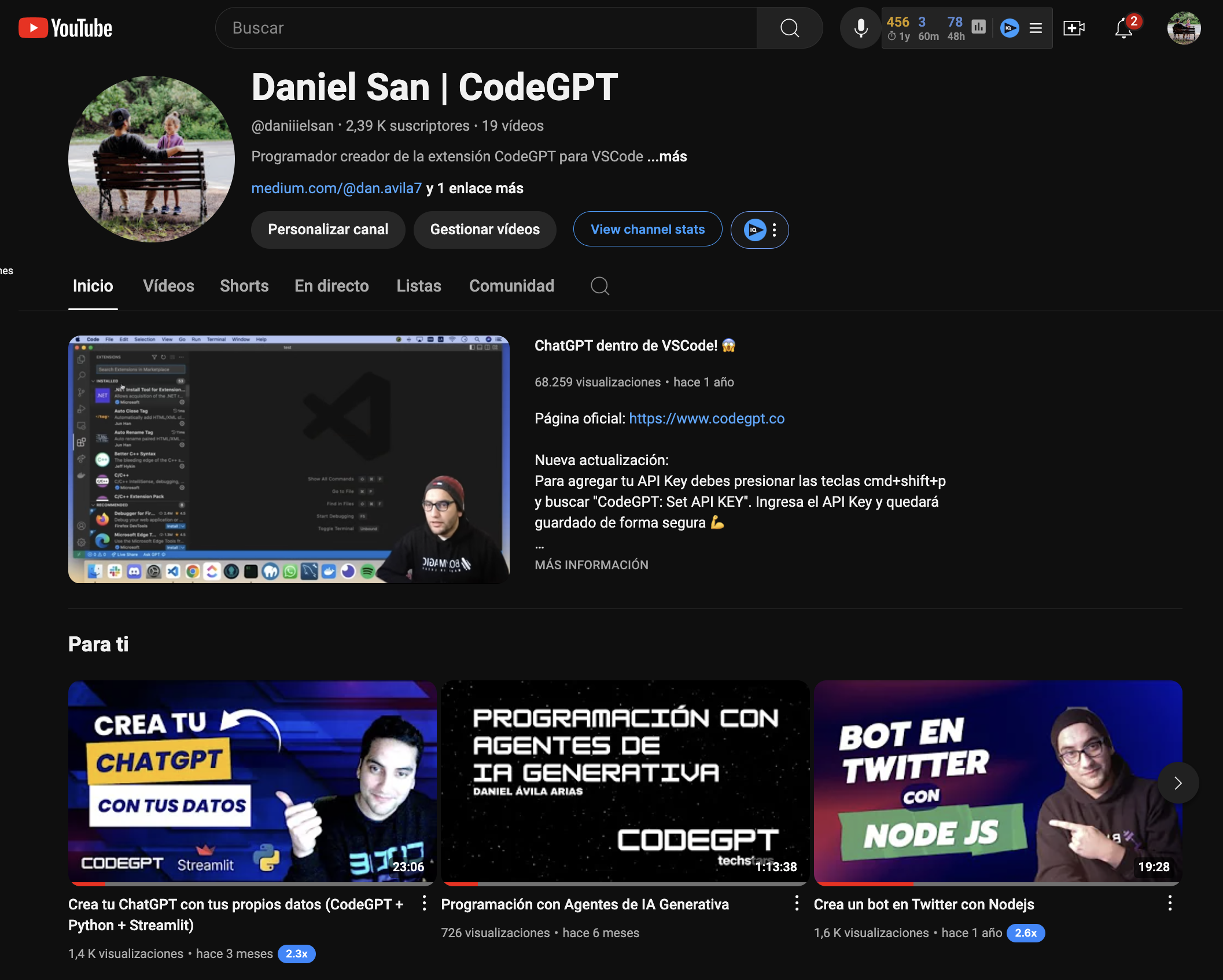Click the Para ti section heading
Viewport: 1223px width, 980px height.
point(98,644)
